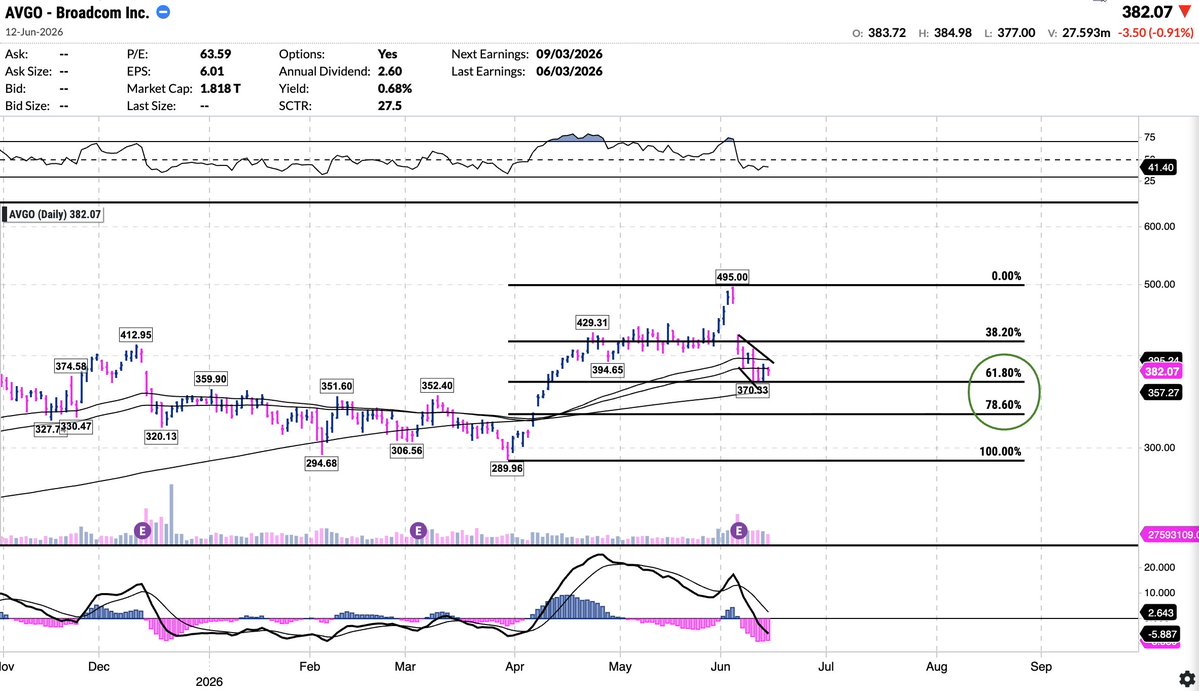Click the P/E value 63.59
This screenshot has width=1199, height=691.
[216, 54]
